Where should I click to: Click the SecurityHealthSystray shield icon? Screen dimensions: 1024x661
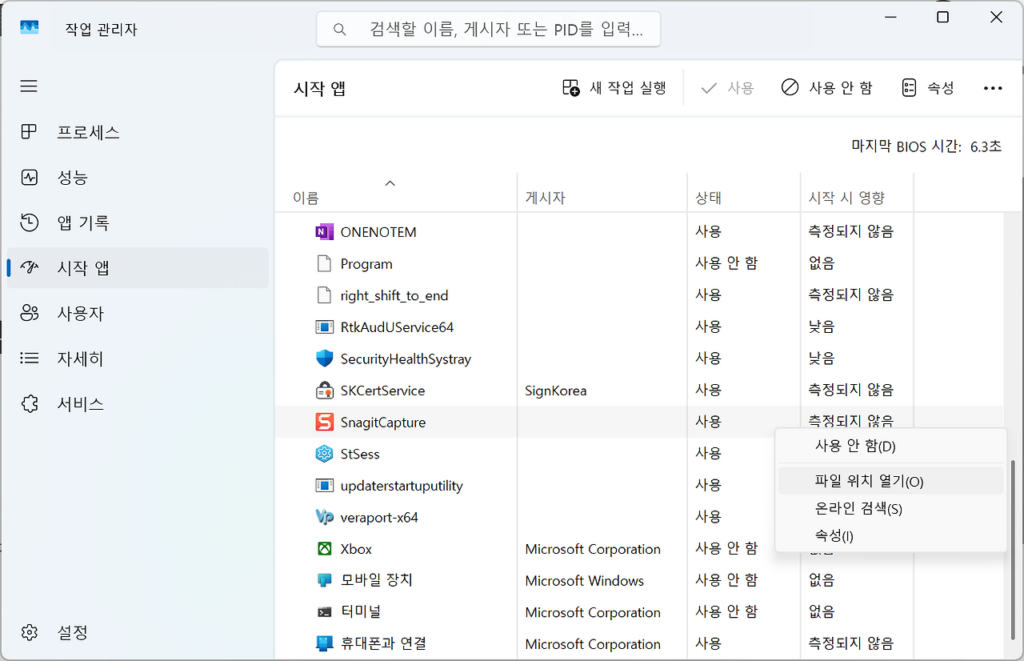coord(324,358)
